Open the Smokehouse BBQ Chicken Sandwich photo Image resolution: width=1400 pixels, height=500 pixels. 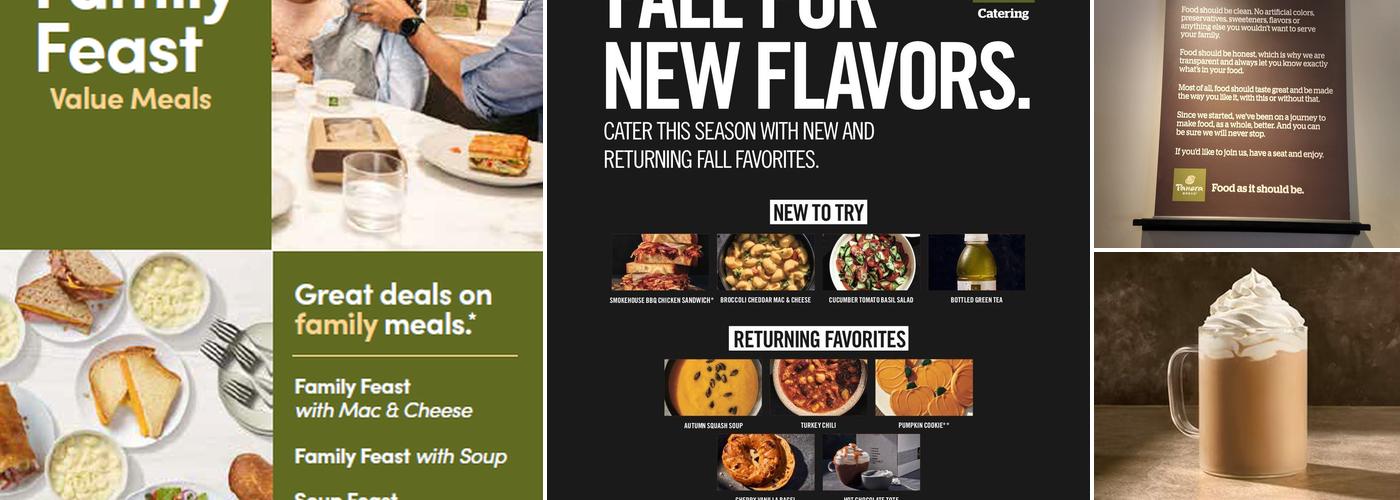point(660,262)
